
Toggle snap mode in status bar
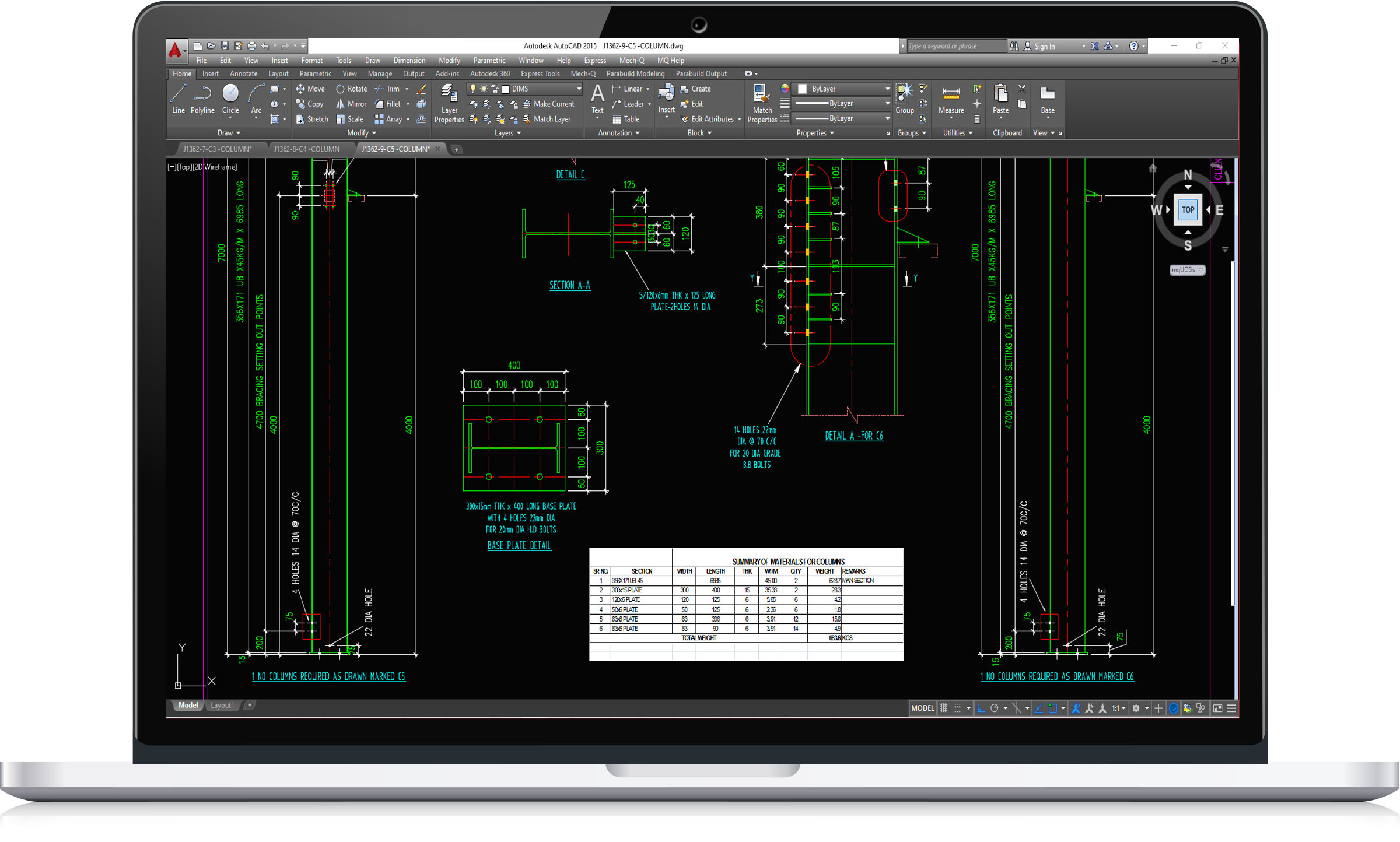[958, 708]
